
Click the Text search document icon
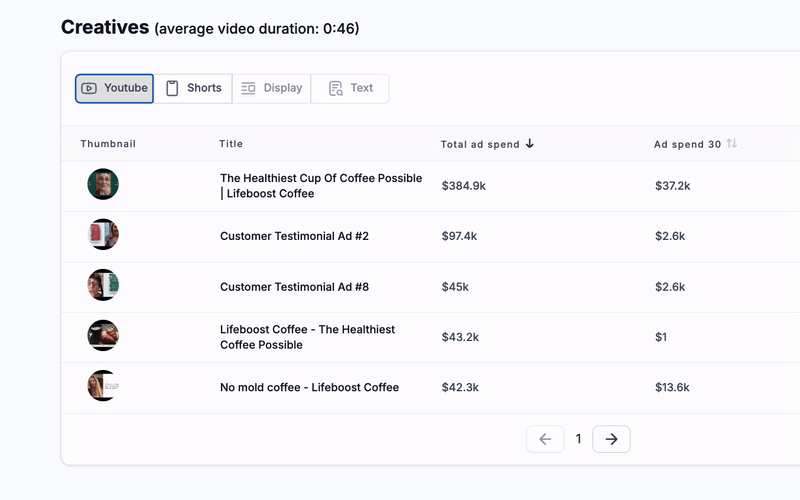coord(336,88)
